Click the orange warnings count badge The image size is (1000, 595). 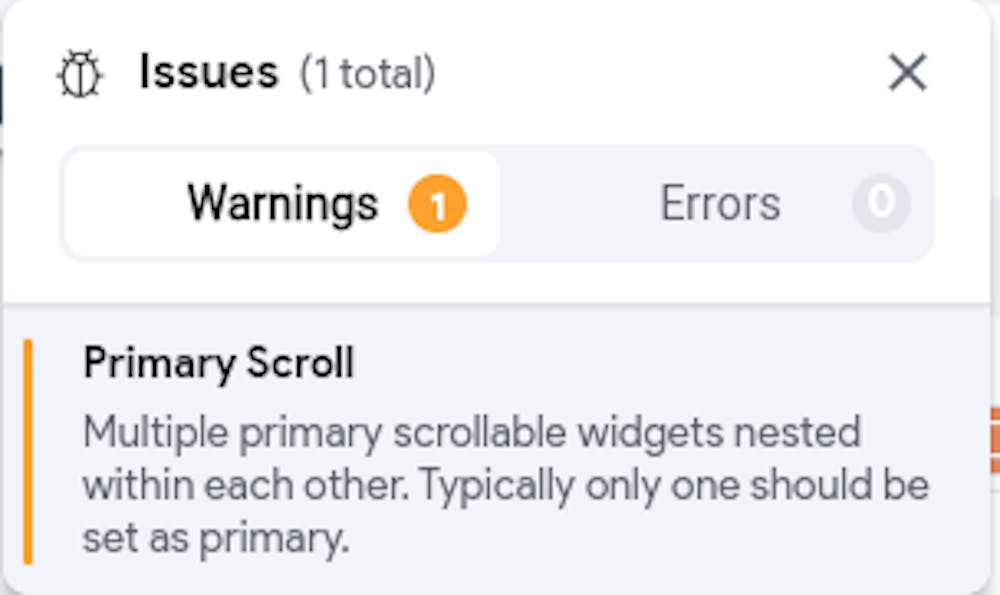(x=437, y=205)
